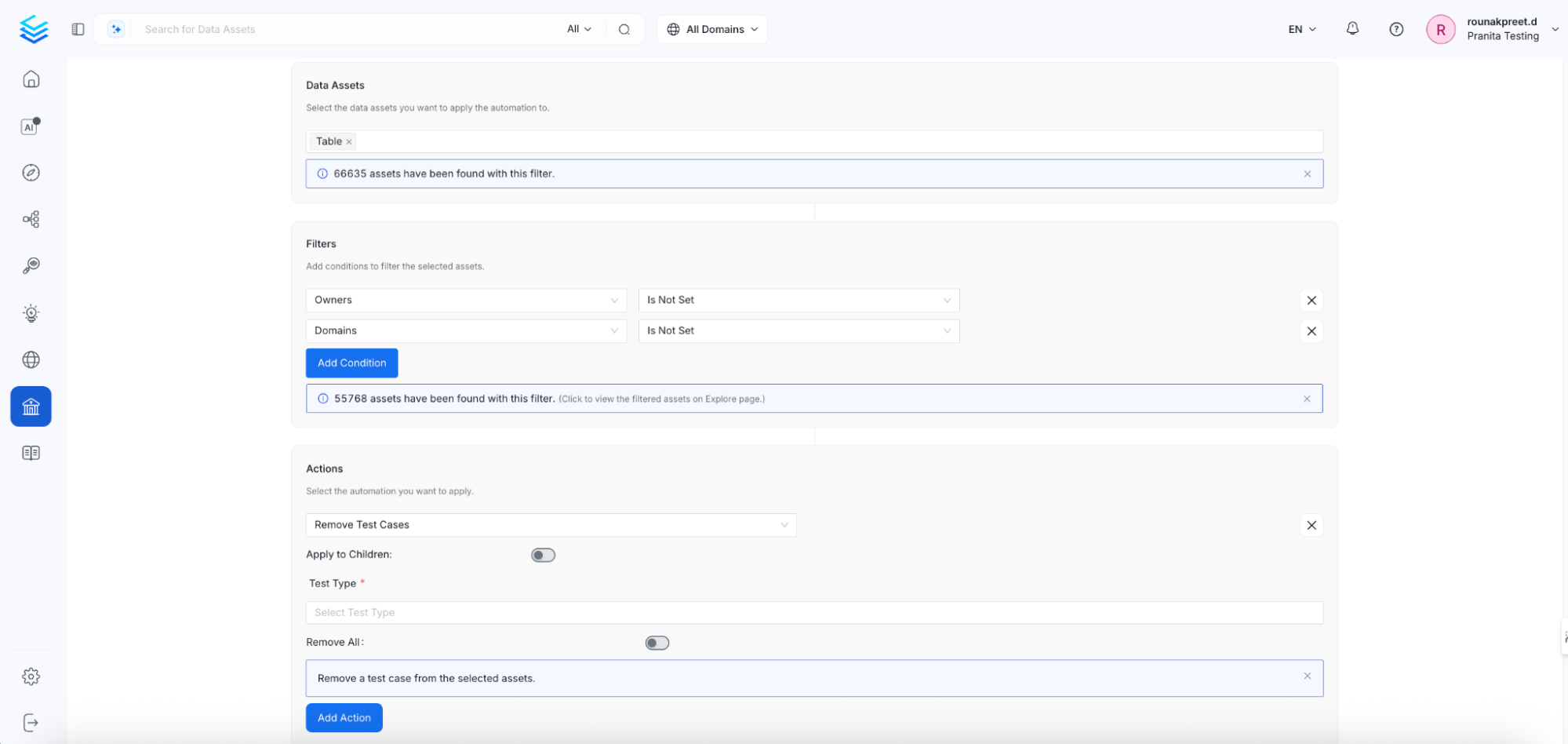Open the AI assistant from the sidebar
Viewport: 1568px width, 744px height.
[29, 126]
